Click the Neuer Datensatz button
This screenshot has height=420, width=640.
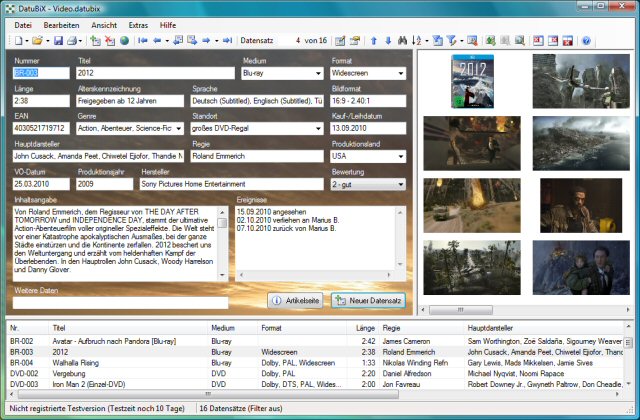368,300
